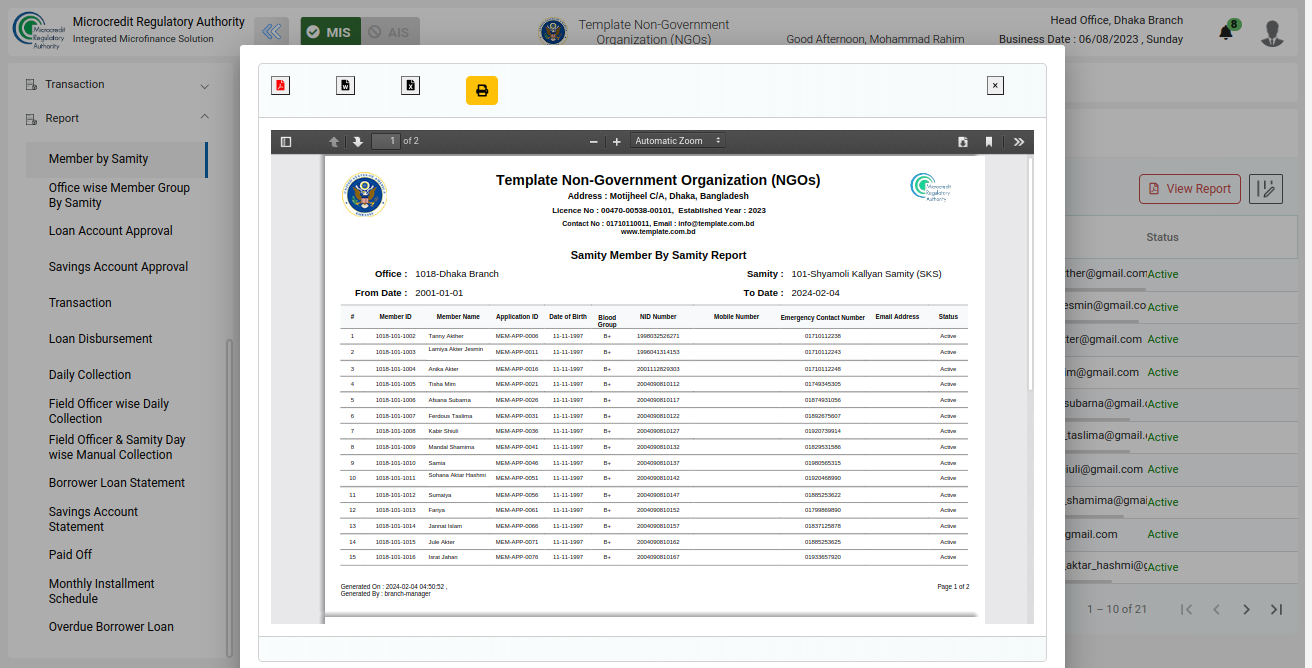This screenshot has width=1312, height=668.
Task: Open Field Officer & Samity Day wise Manual Collection
Action: [118, 447]
